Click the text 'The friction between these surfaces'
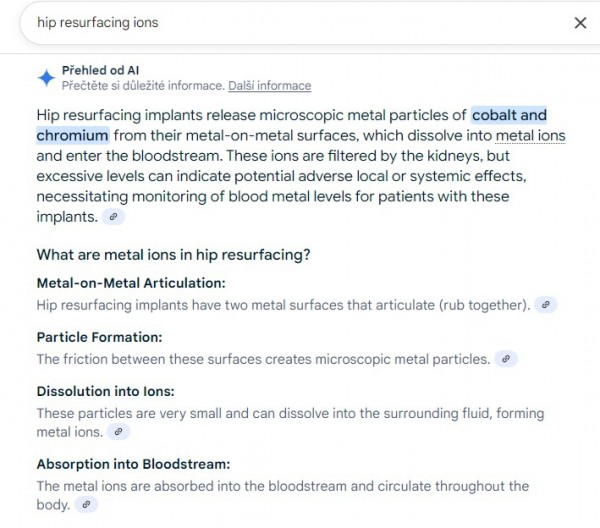600x528 pixels. pos(160,359)
